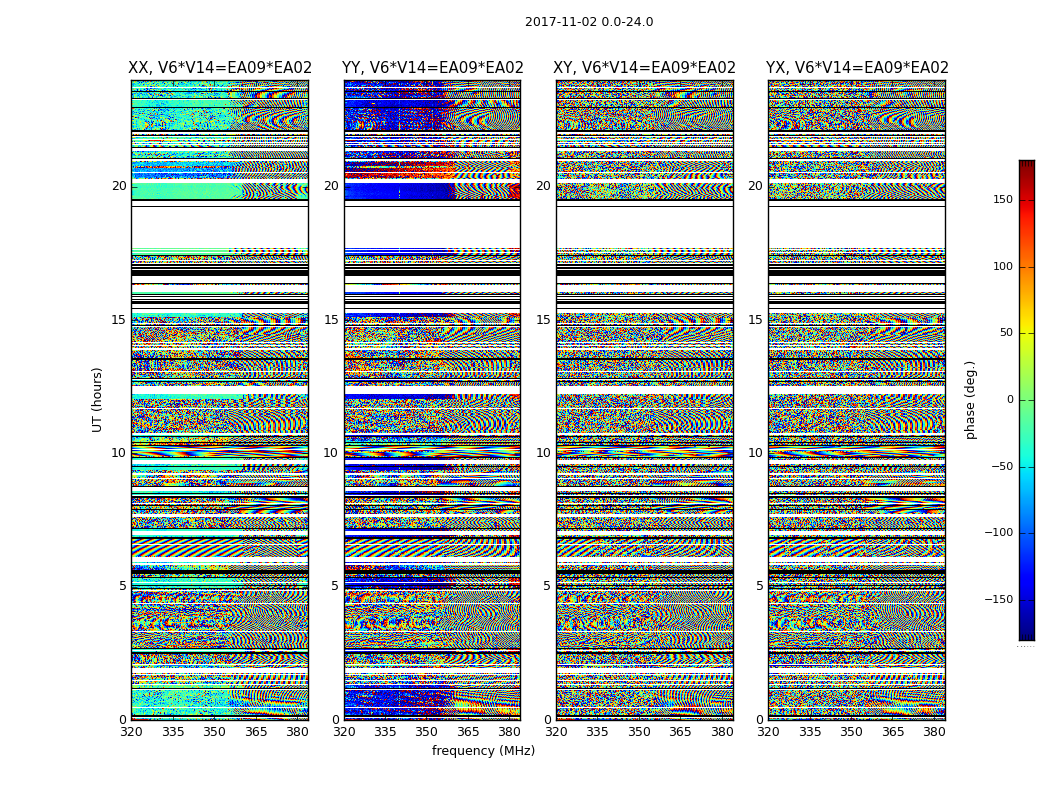The image size is (1050, 800).
Task: Click the 365 MHz tick under YX panel
Action: tap(893, 732)
